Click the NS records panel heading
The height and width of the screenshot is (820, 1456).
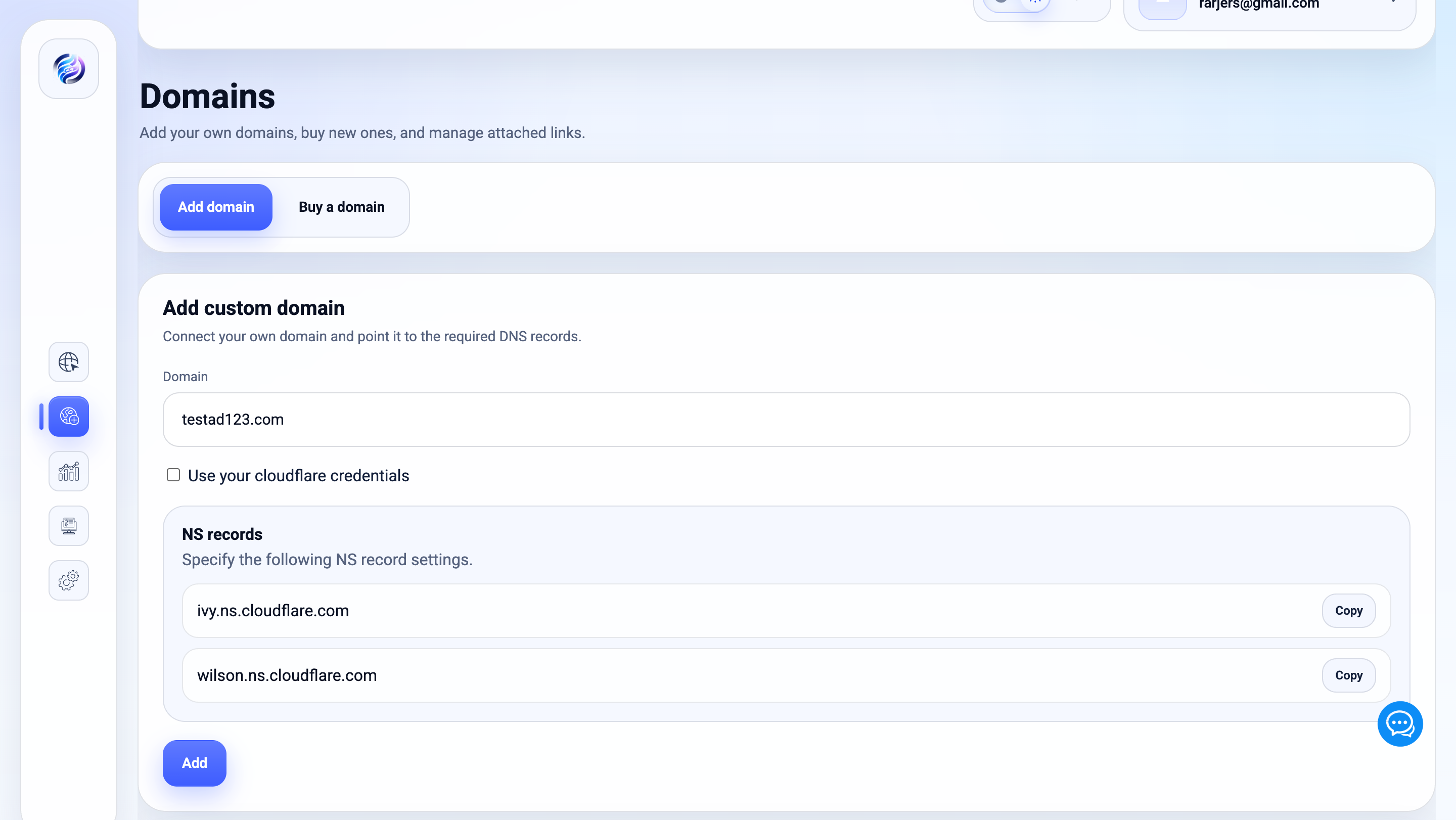(x=221, y=533)
